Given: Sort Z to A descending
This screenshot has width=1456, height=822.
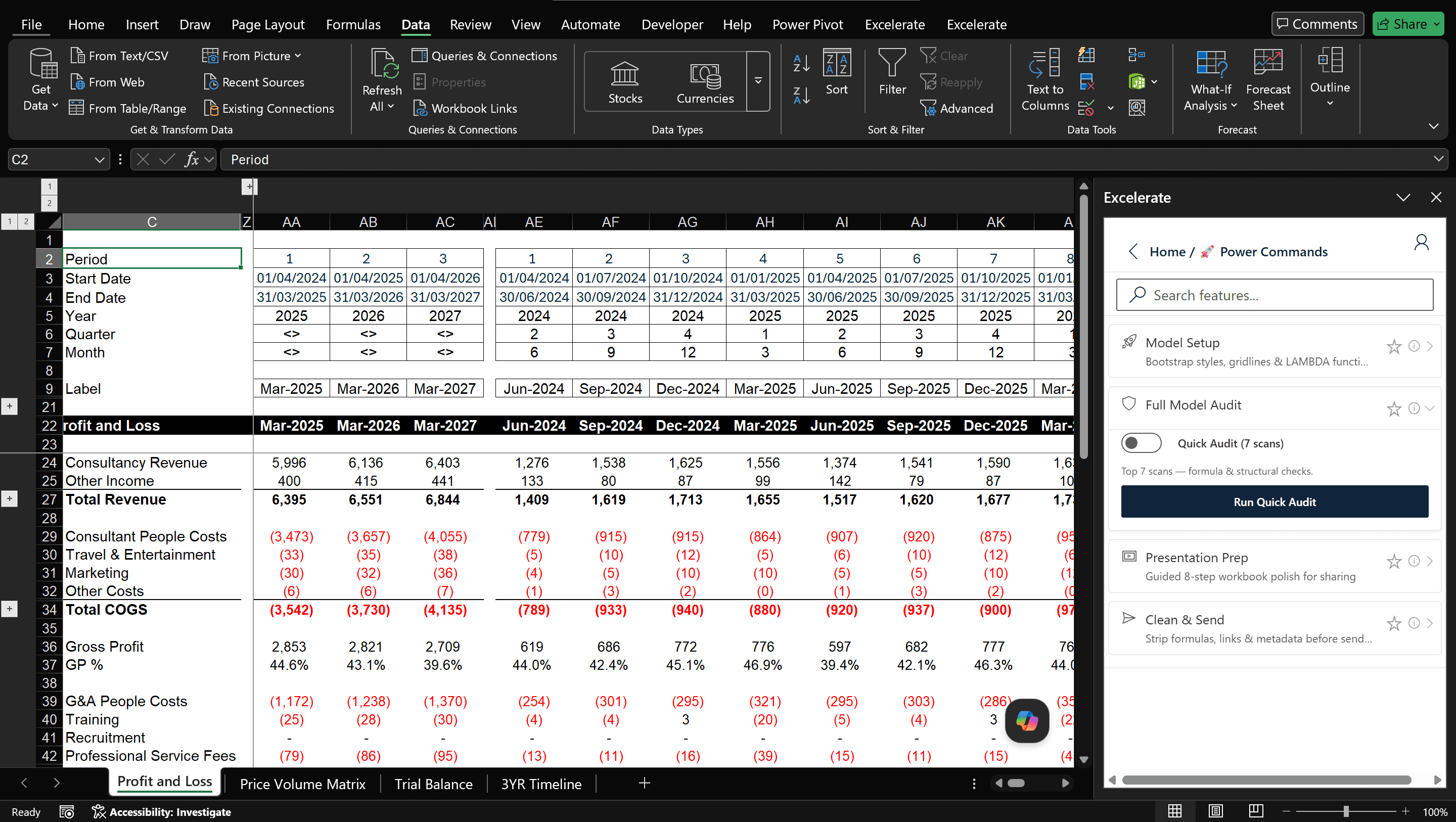Looking at the screenshot, I should pyautogui.click(x=801, y=96).
